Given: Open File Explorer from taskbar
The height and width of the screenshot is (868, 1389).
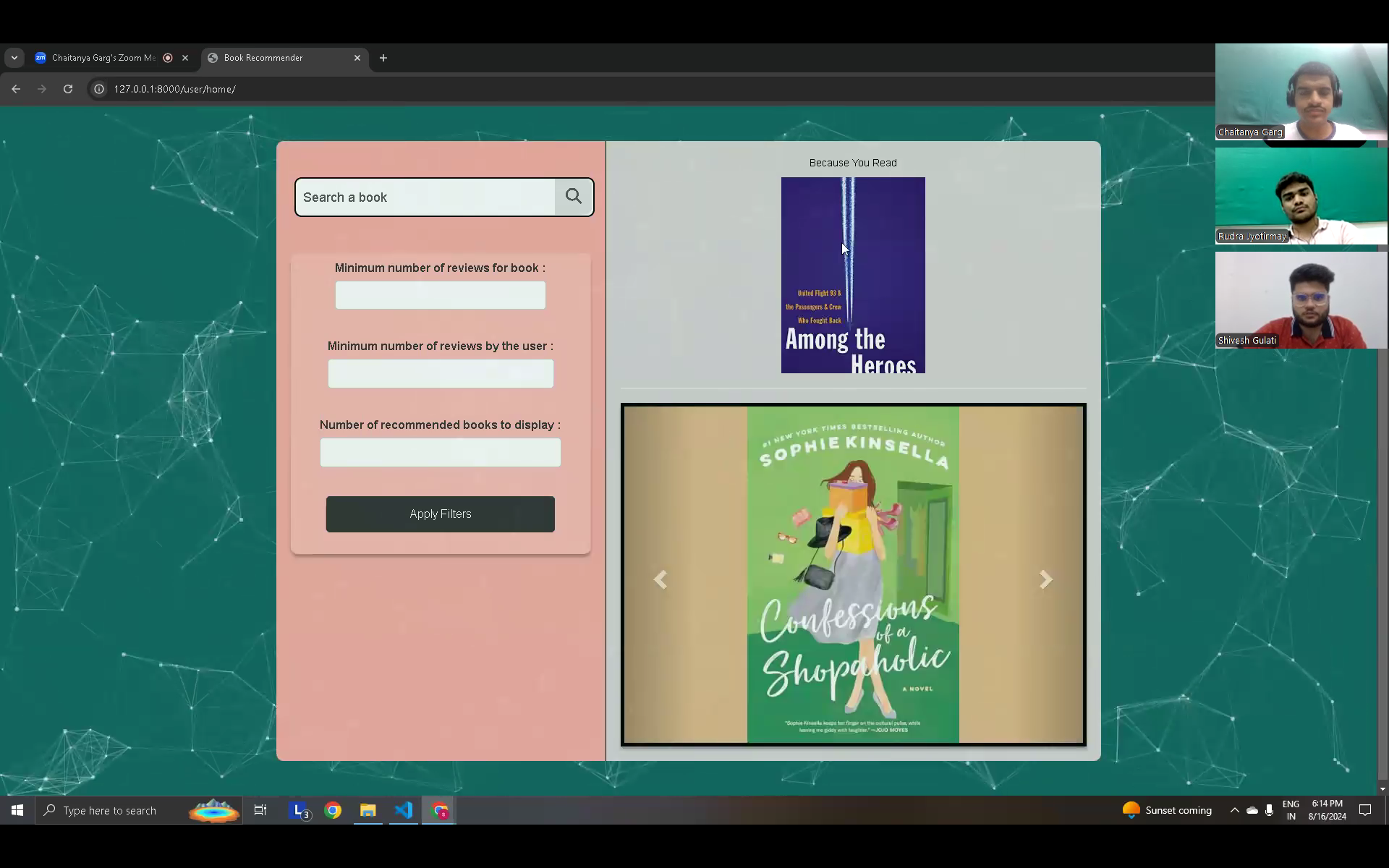Looking at the screenshot, I should coord(368,810).
